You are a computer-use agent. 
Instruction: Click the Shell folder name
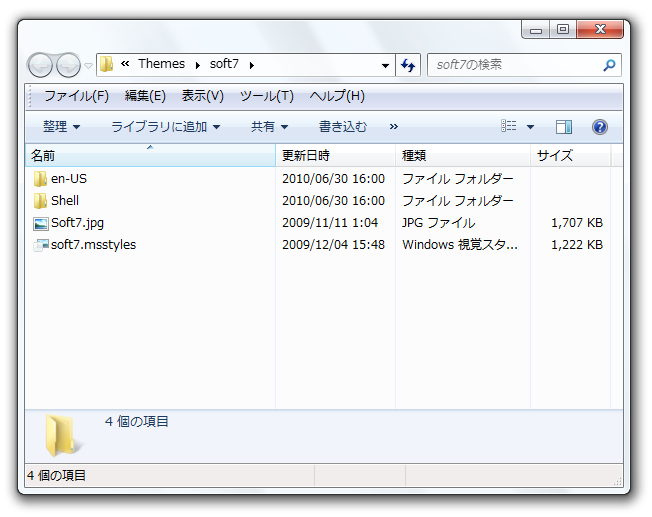click(x=65, y=201)
